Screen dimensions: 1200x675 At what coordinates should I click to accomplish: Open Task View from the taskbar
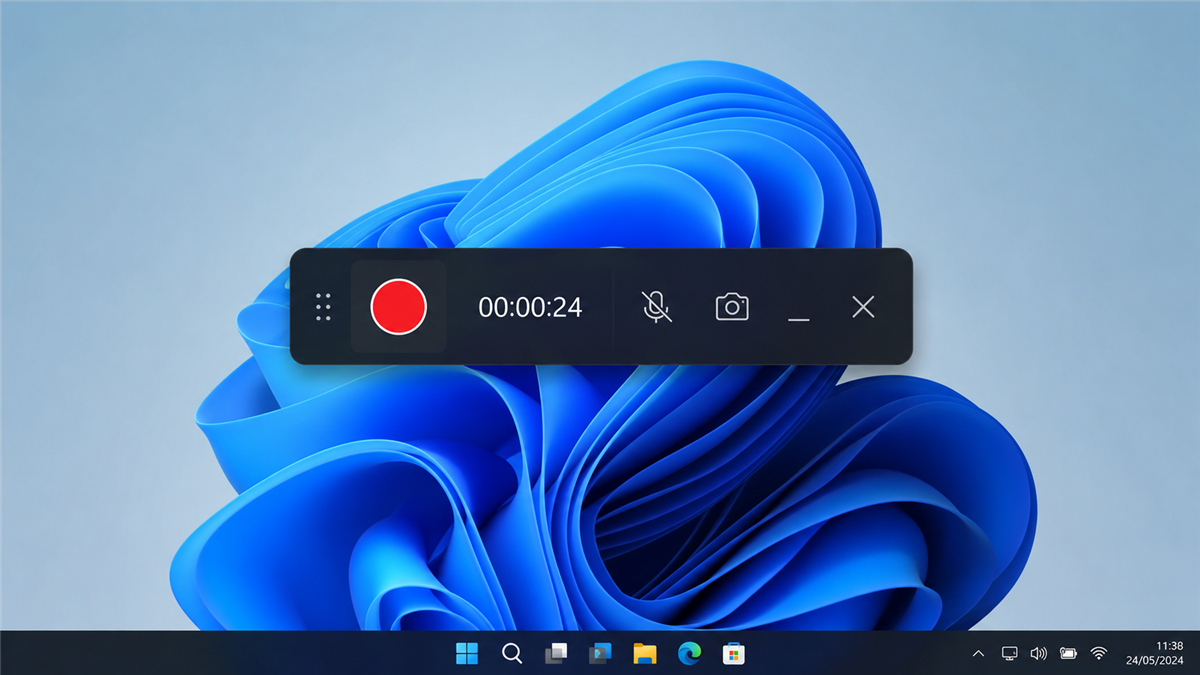[x=556, y=654]
